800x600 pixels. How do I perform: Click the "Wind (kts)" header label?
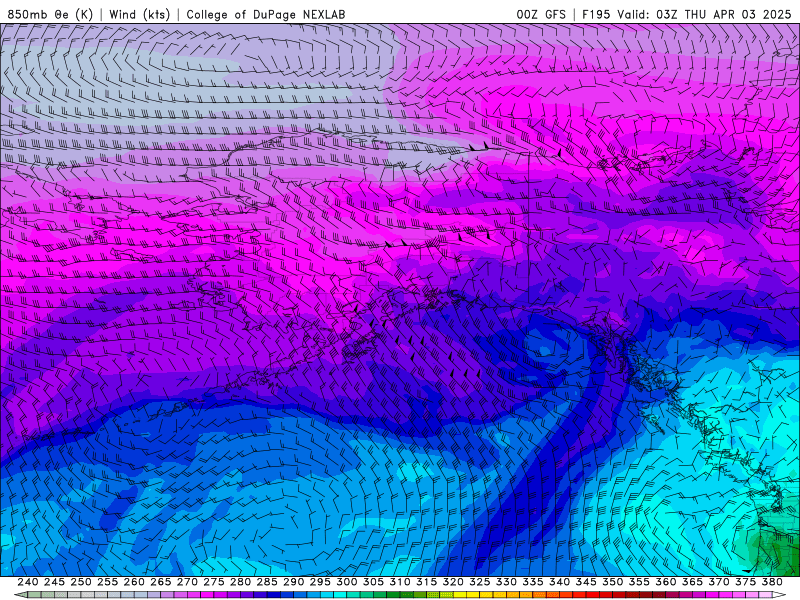click(139, 14)
